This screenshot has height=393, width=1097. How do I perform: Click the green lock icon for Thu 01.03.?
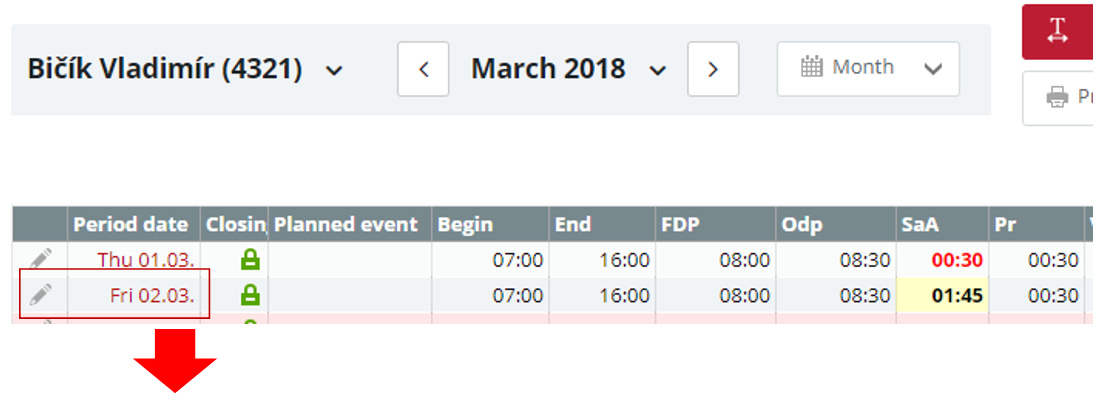(x=250, y=260)
